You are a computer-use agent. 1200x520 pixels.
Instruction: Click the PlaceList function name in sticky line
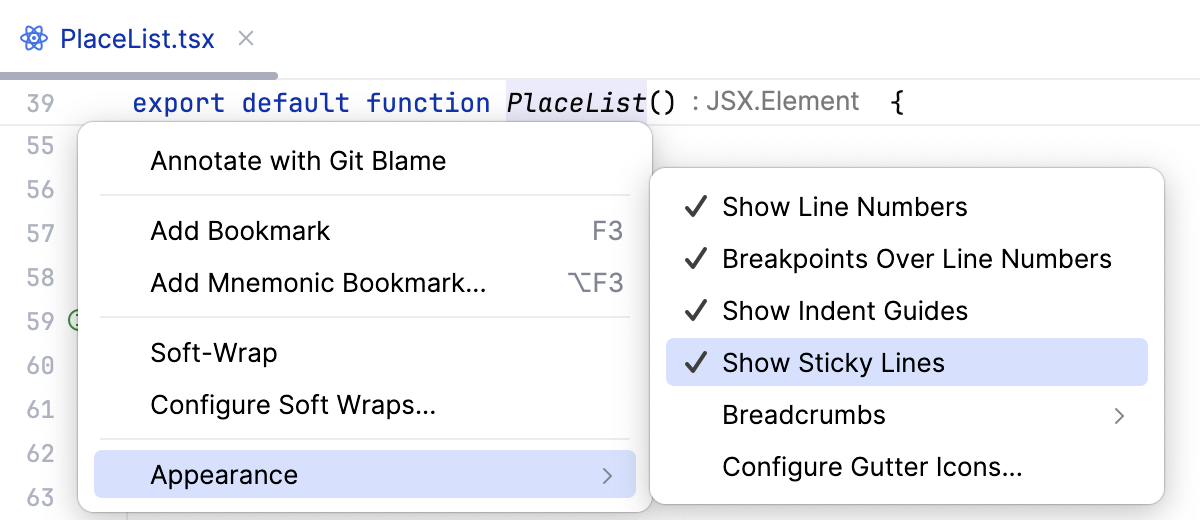[576, 102]
